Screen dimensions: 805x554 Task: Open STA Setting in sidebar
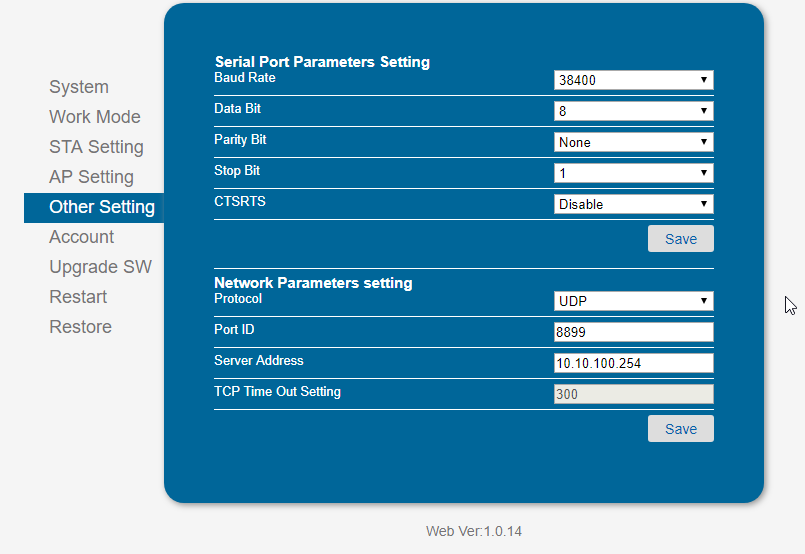click(97, 147)
